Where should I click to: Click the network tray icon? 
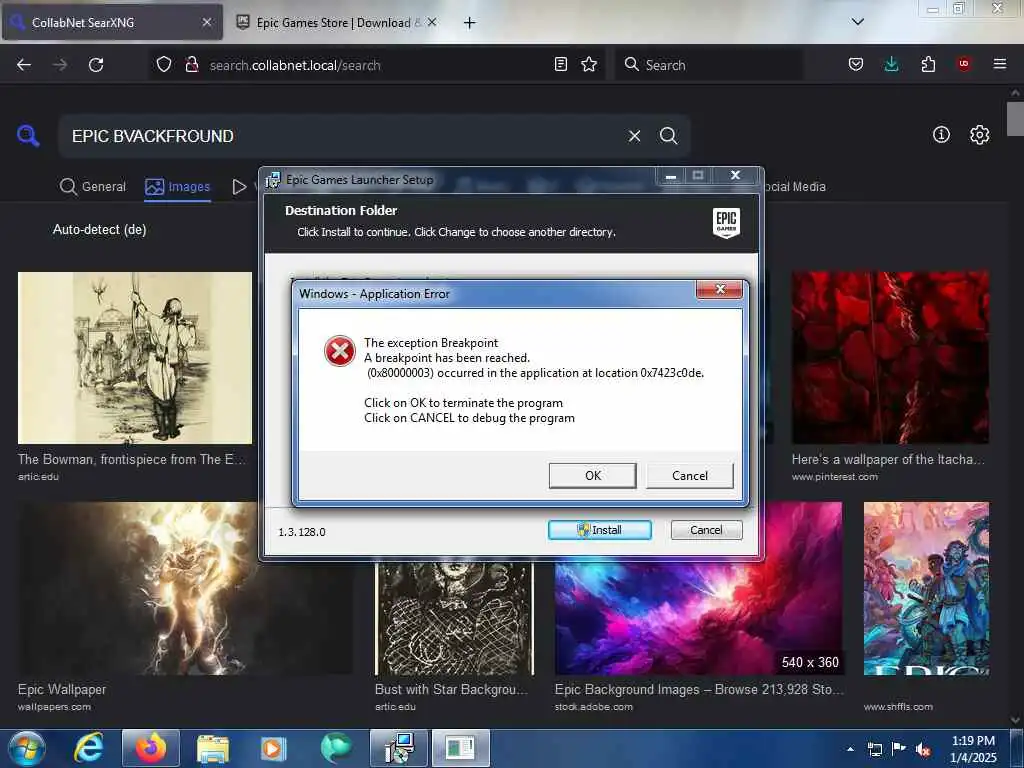coord(874,749)
